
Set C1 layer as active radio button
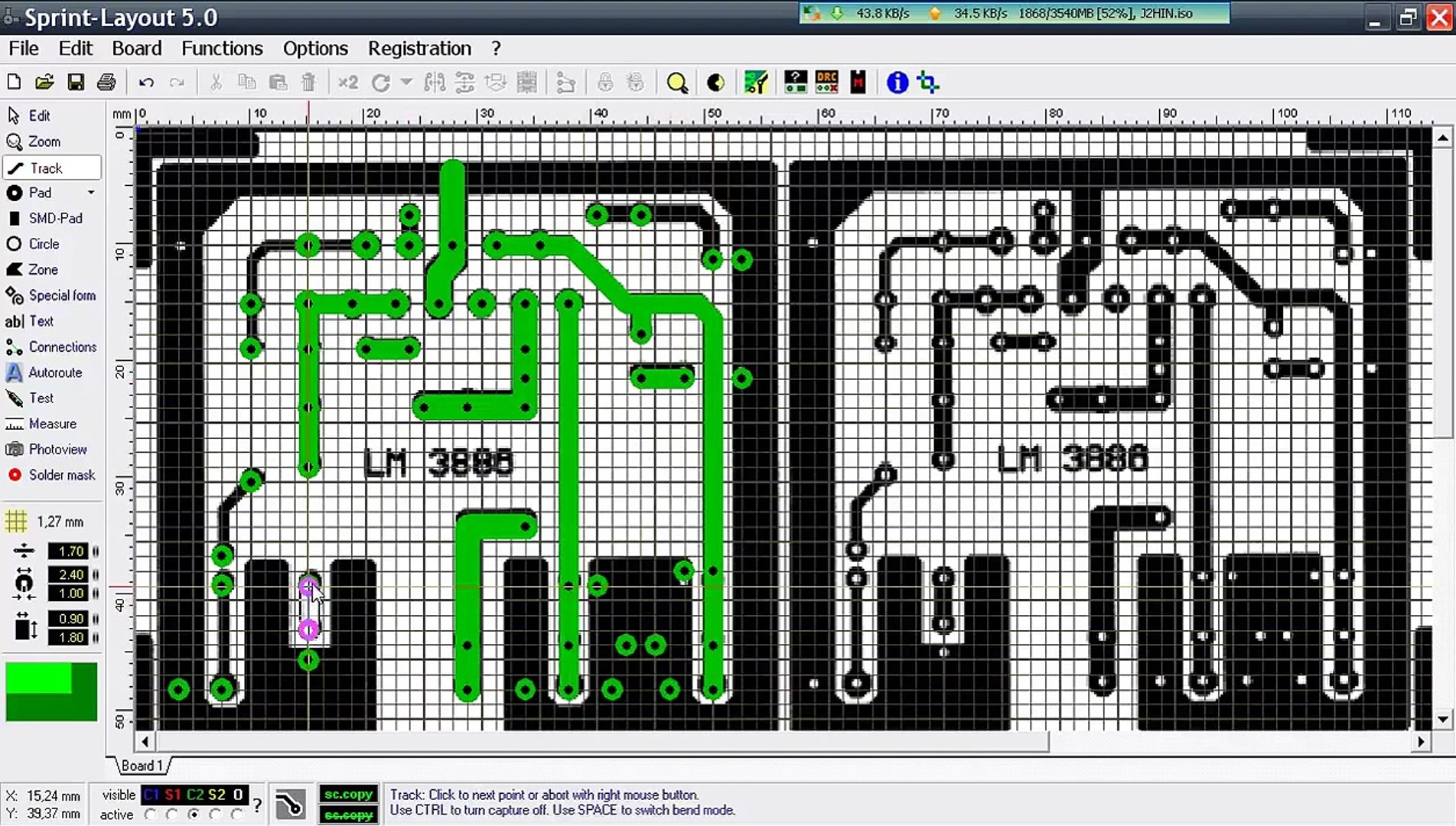tap(151, 815)
